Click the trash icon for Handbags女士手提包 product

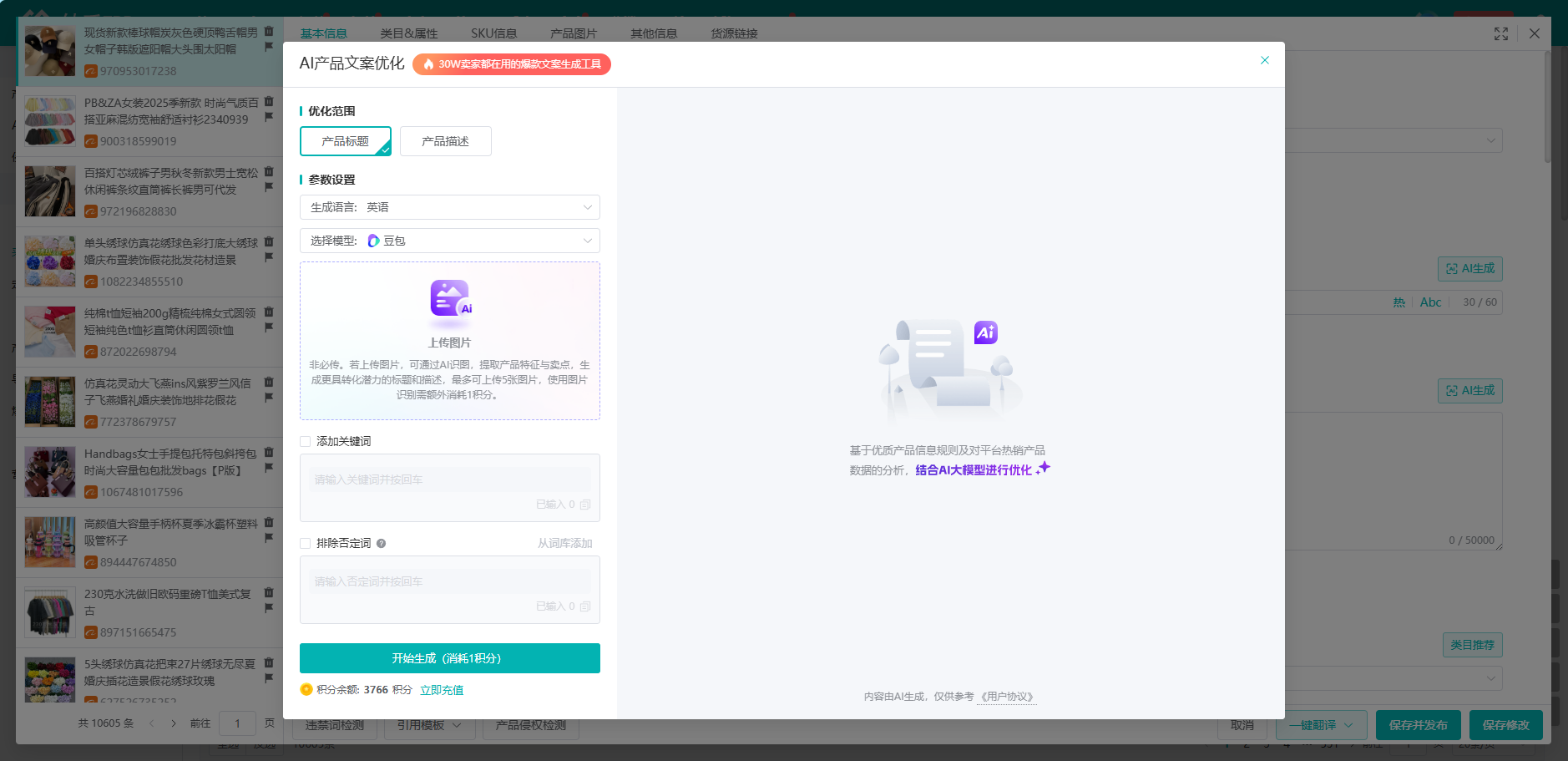269,452
